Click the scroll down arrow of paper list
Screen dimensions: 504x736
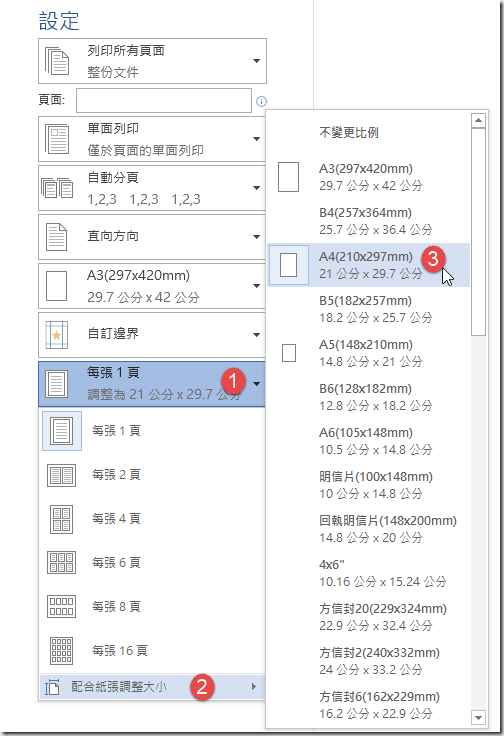point(478,717)
